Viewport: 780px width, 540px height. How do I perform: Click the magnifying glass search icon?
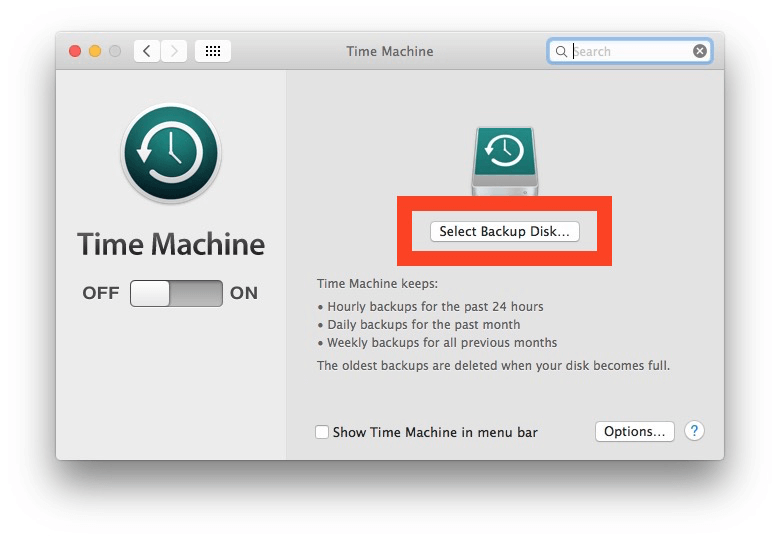[x=562, y=51]
